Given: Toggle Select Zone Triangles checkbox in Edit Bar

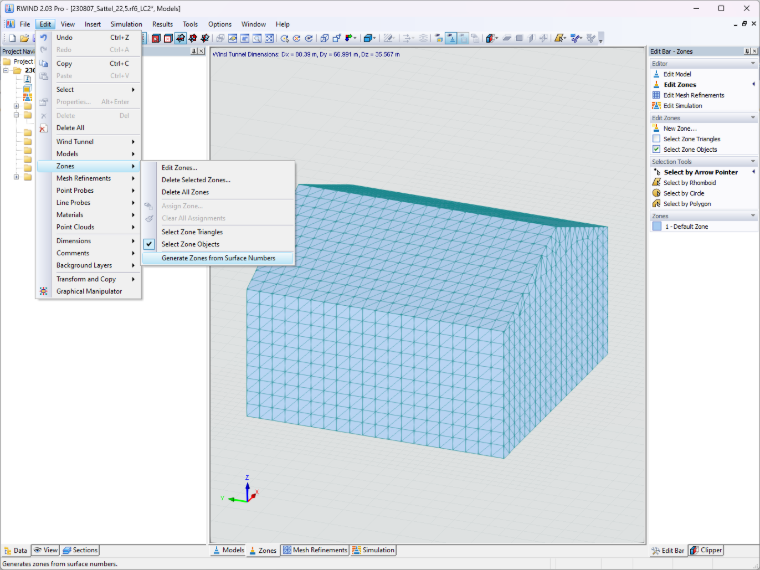Looking at the screenshot, I should (656, 139).
